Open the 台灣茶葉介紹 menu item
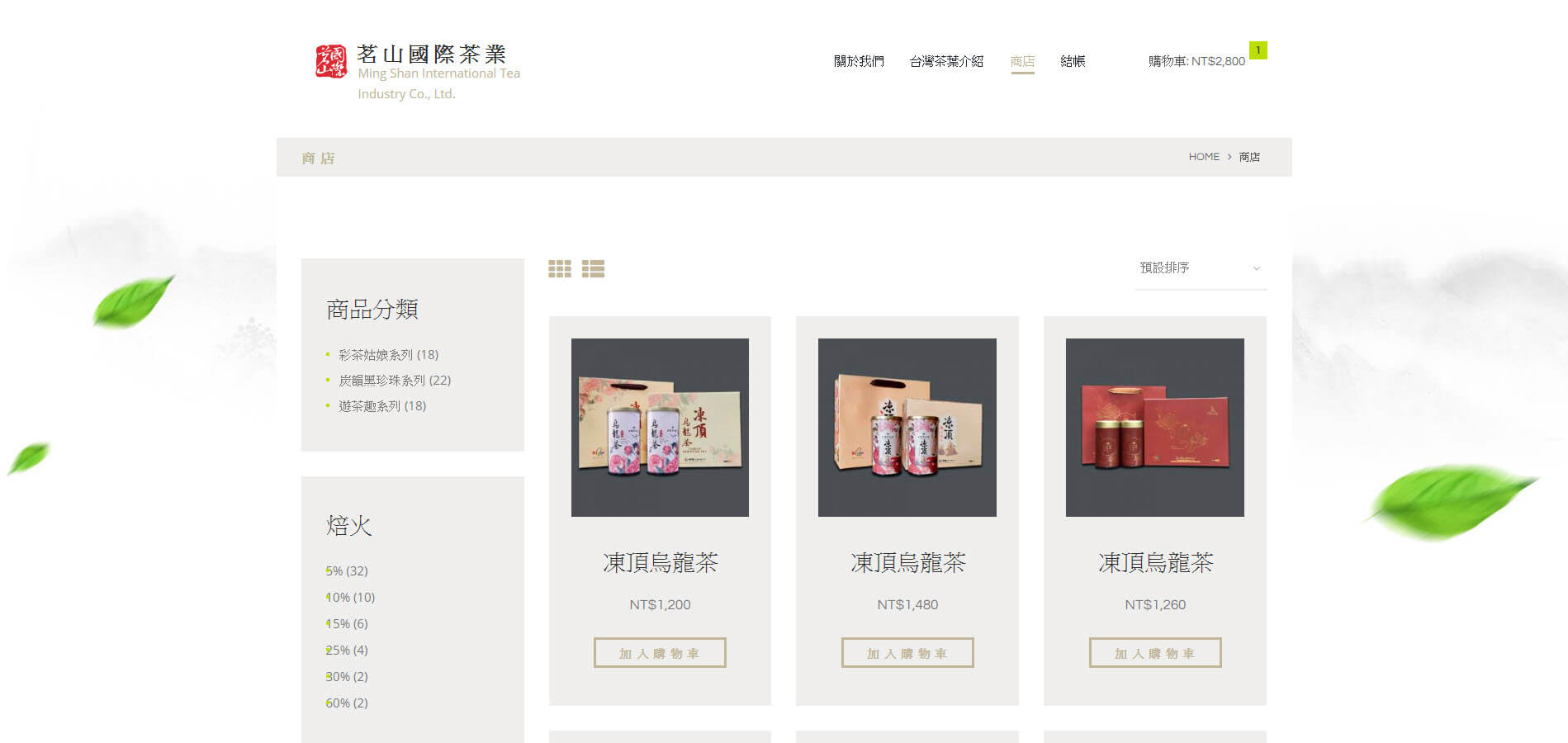Screen dimensions: 1568x743 pos(946,61)
